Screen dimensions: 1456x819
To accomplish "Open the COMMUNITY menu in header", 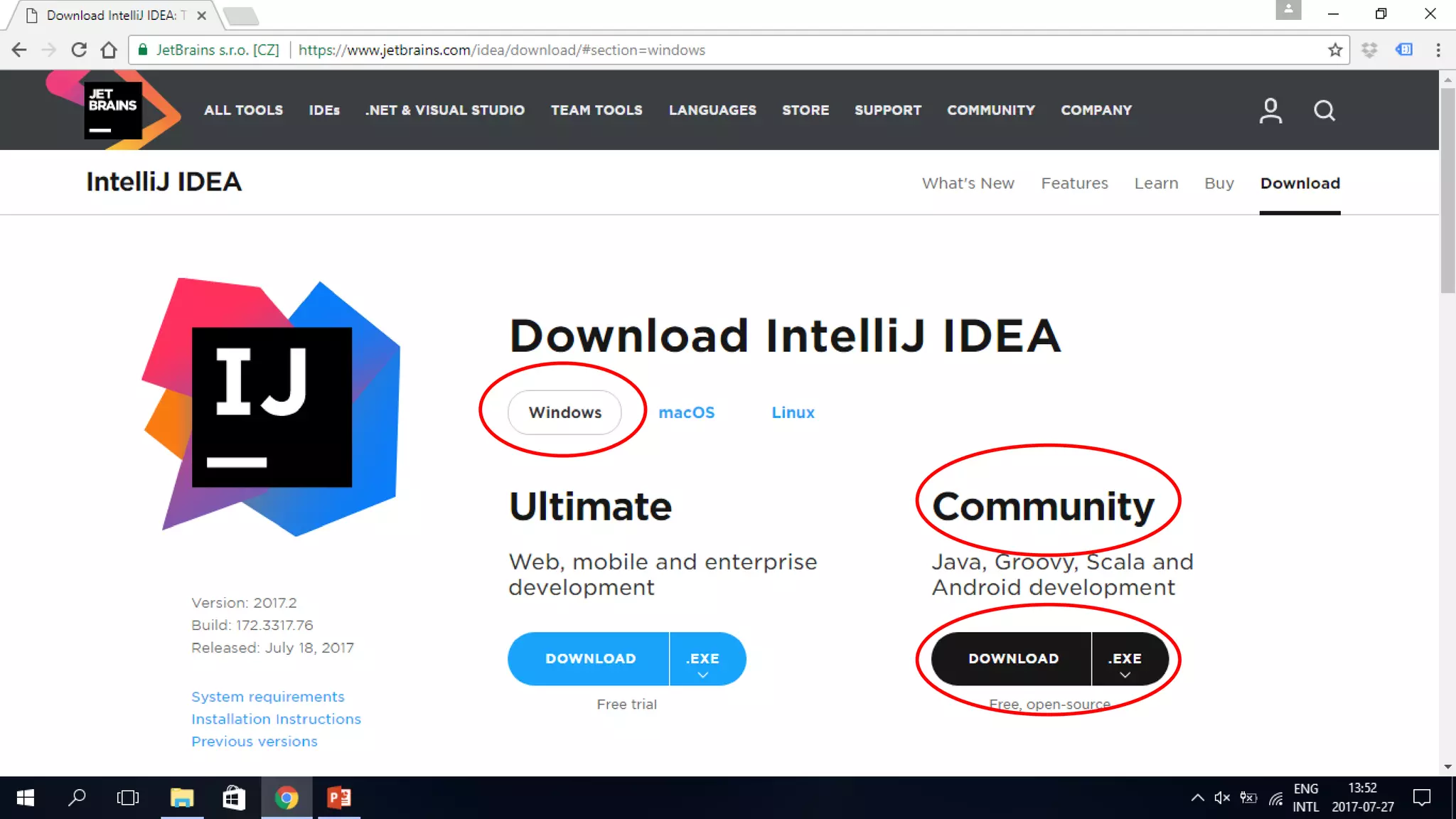I will click(x=991, y=110).
